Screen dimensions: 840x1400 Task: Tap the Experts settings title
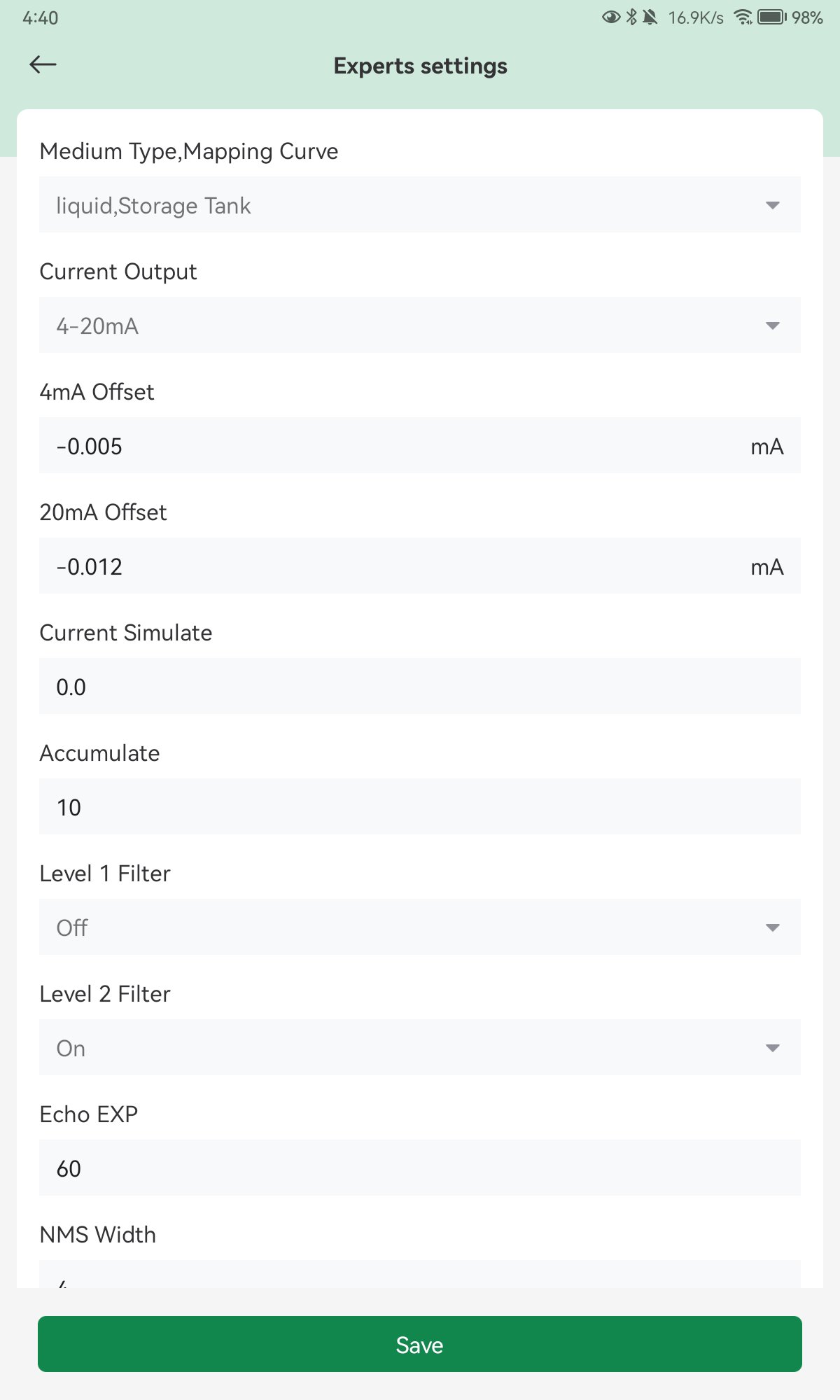(420, 66)
